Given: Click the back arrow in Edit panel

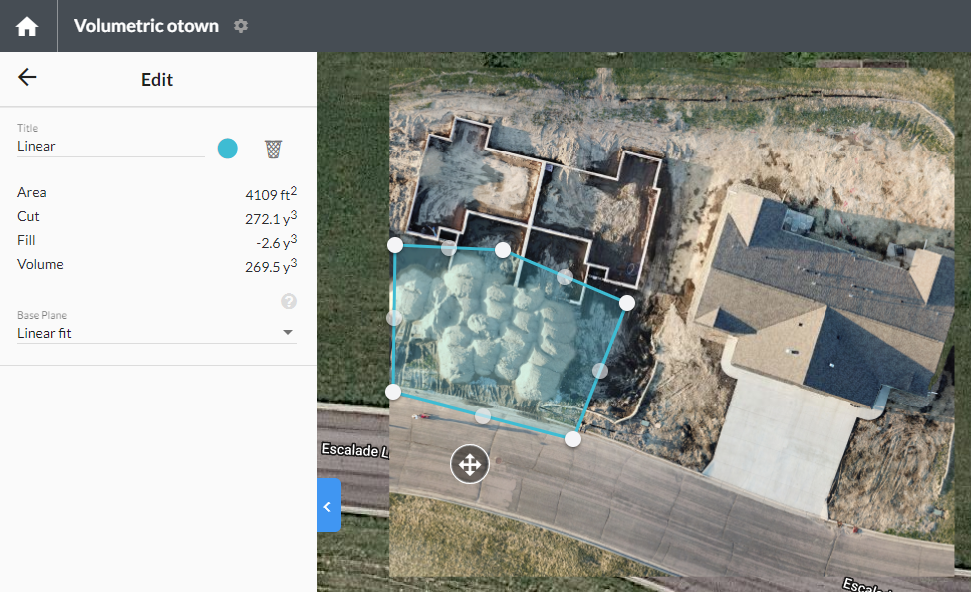Looking at the screenshot, I should click(27, 77).
